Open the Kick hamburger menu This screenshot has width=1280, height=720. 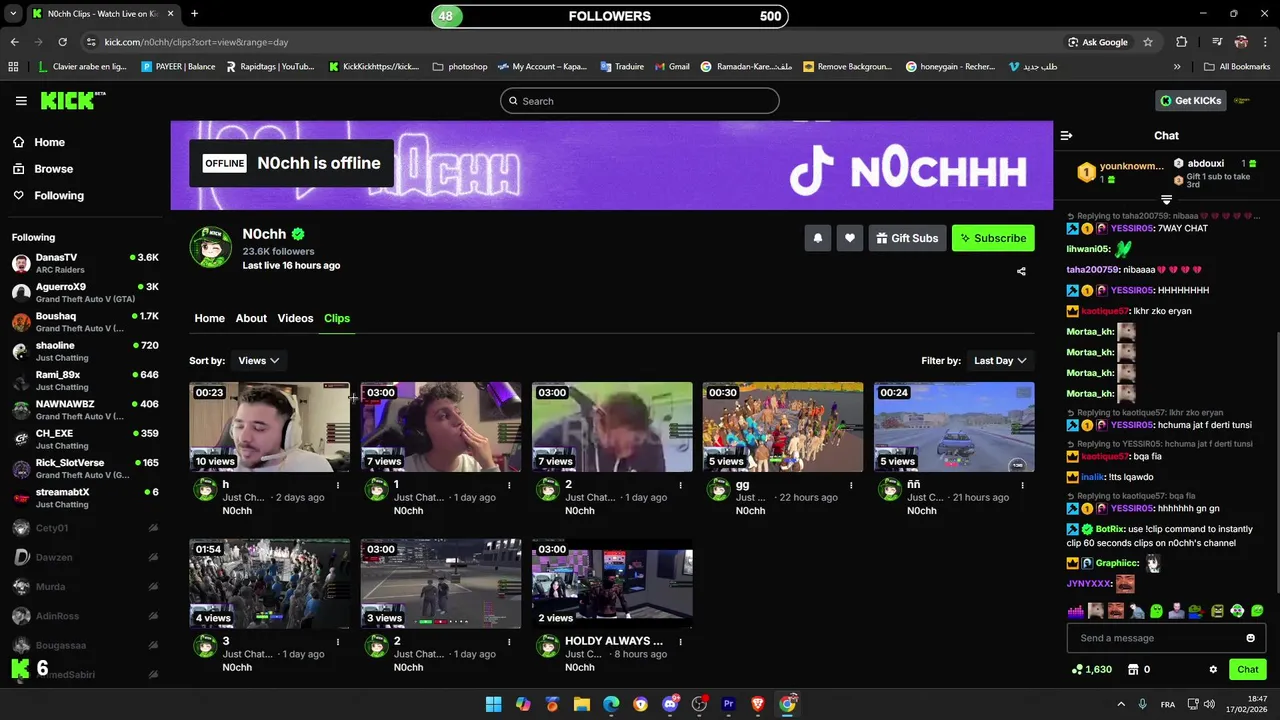(x=21, y=101)
